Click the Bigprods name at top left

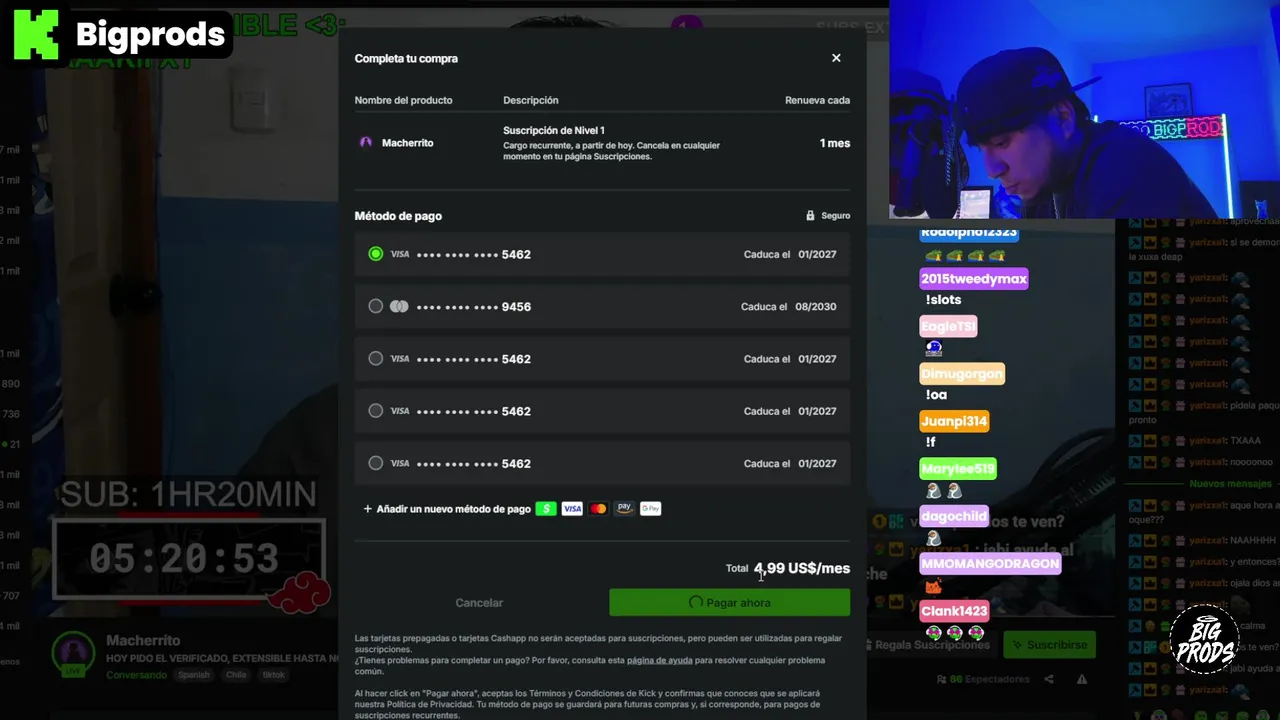(x=150, y=36)
